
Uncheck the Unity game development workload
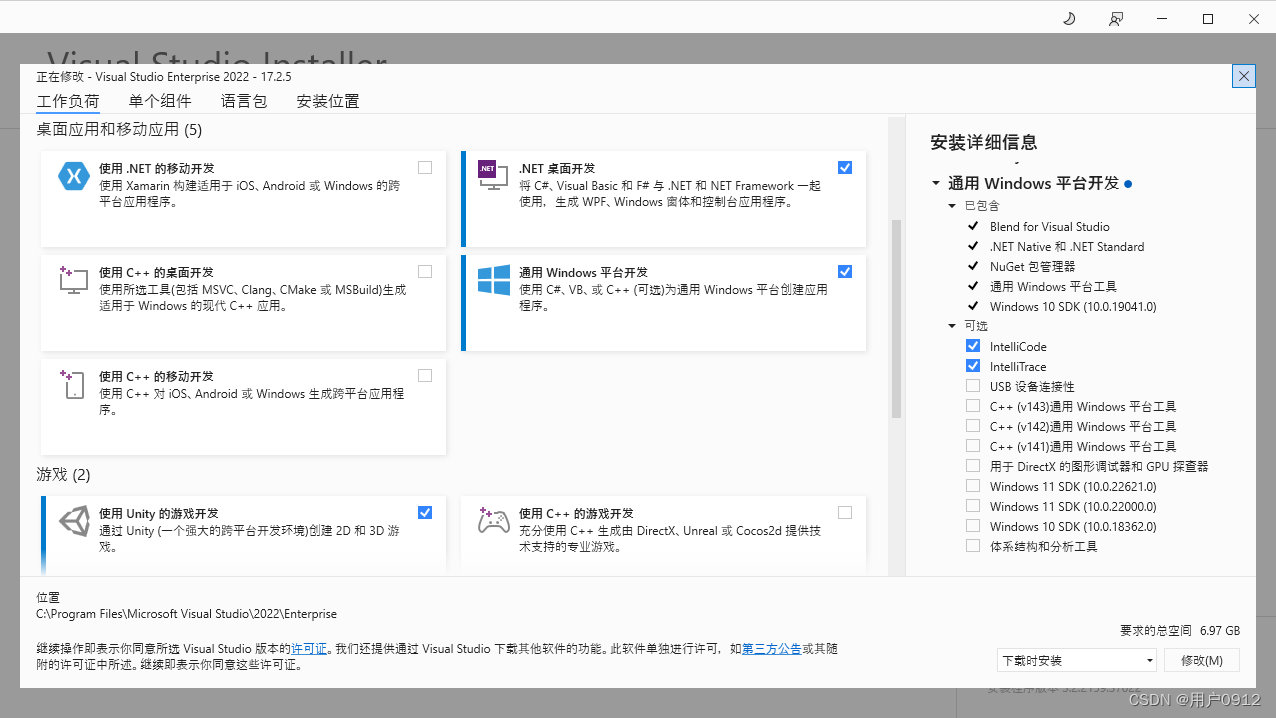pos(425,513)
